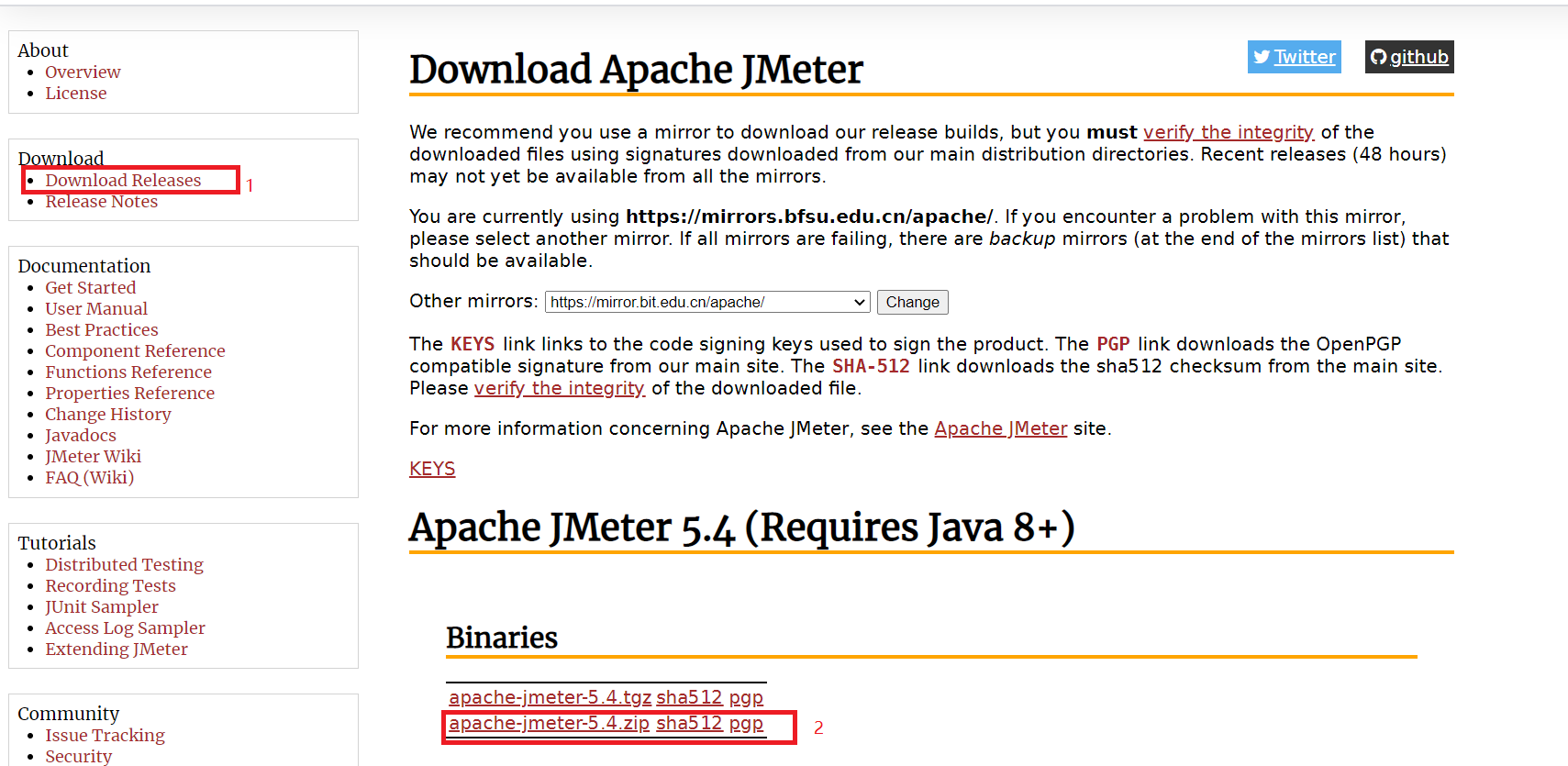Viewport: 1568px width, 766px height.
Task: Open the KEYS link
Action: point(432,469)
